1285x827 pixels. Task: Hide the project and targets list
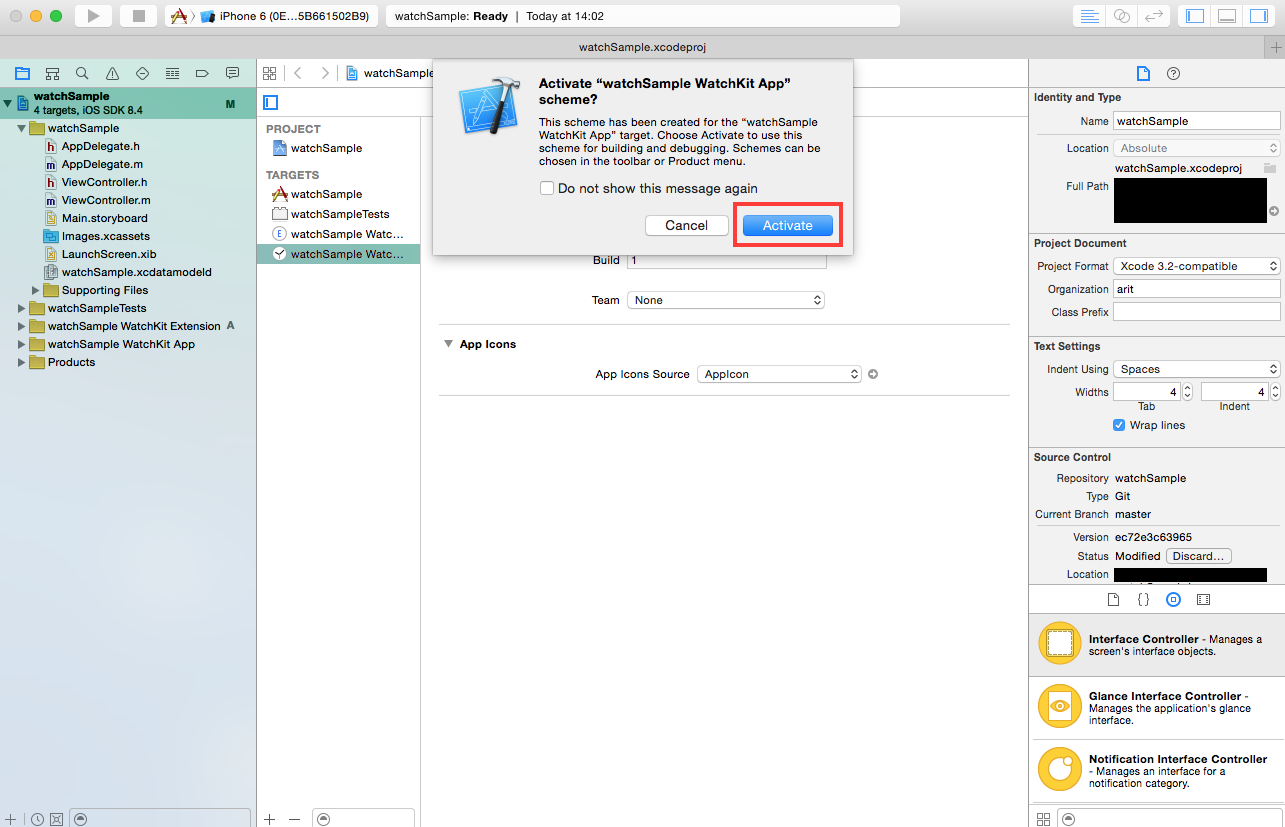click(x=271, y=102)
